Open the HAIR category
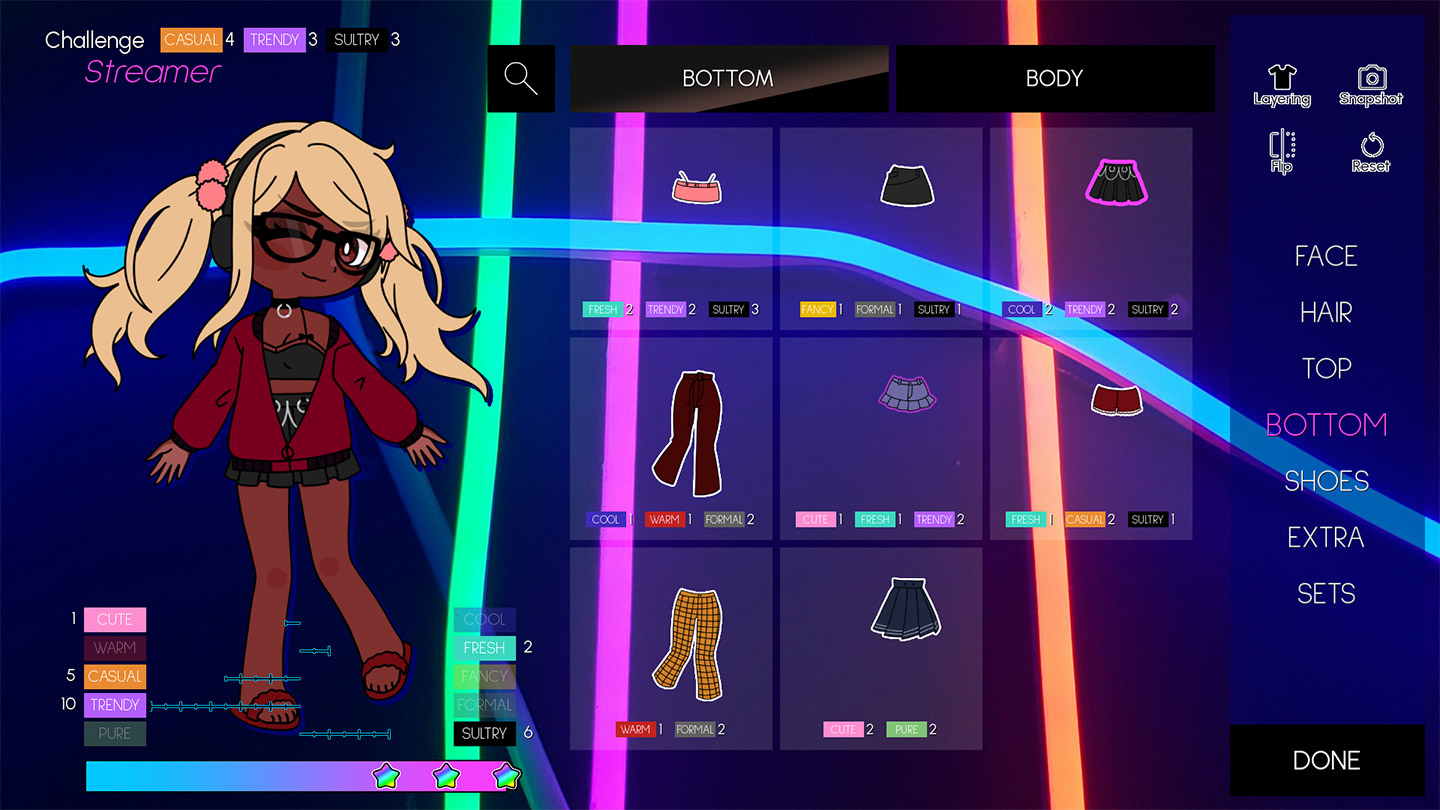 point(1326,312)
